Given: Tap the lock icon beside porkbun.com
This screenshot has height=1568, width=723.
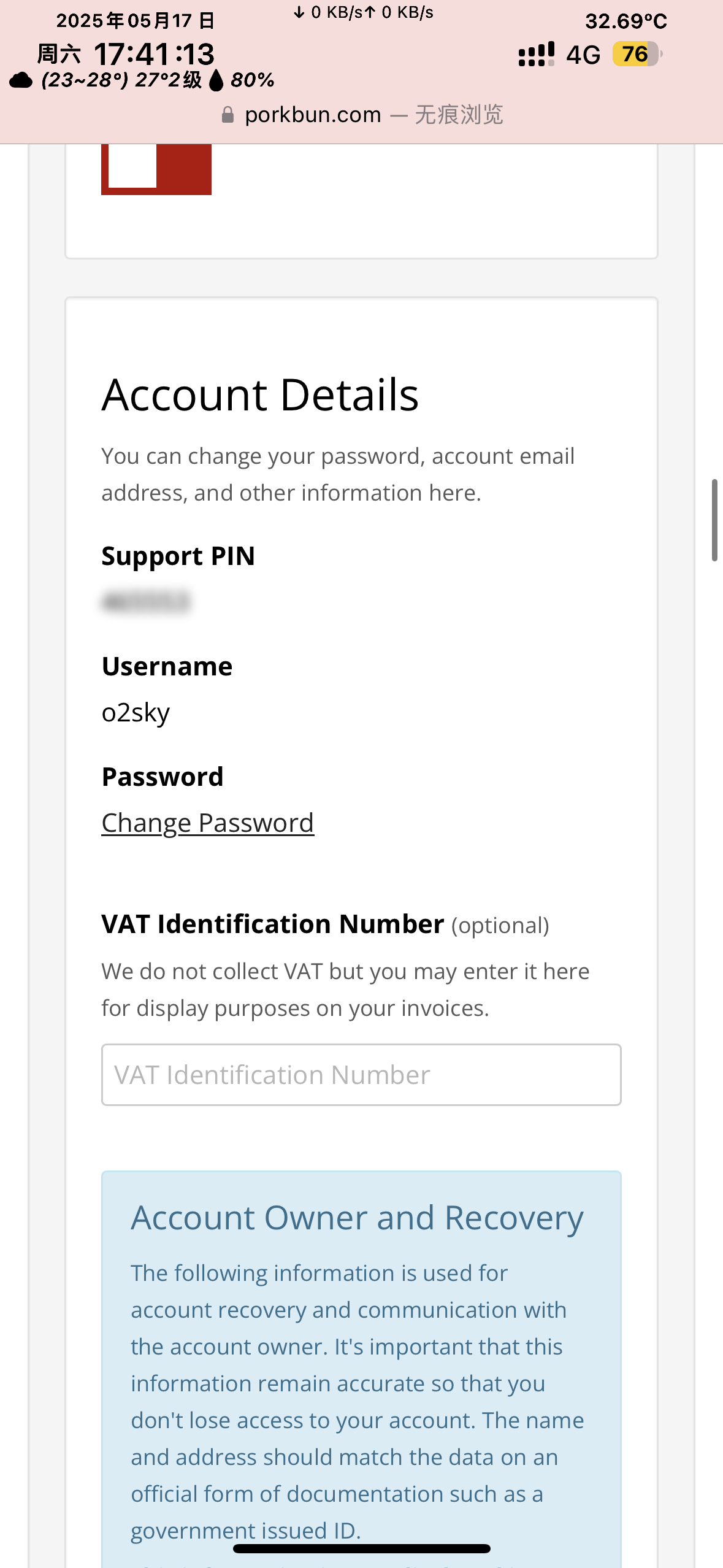Looking at the screenshot, I should [x=228, y=115].
